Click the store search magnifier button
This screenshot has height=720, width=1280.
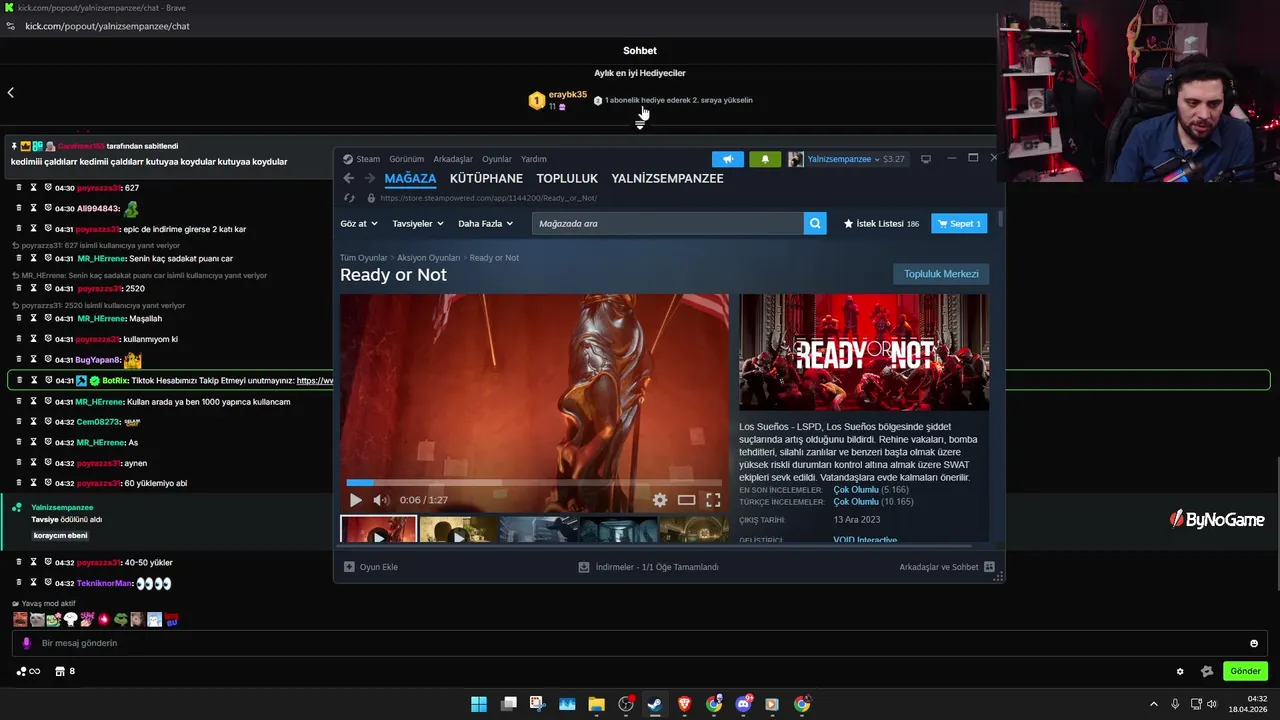click(815, 224)
